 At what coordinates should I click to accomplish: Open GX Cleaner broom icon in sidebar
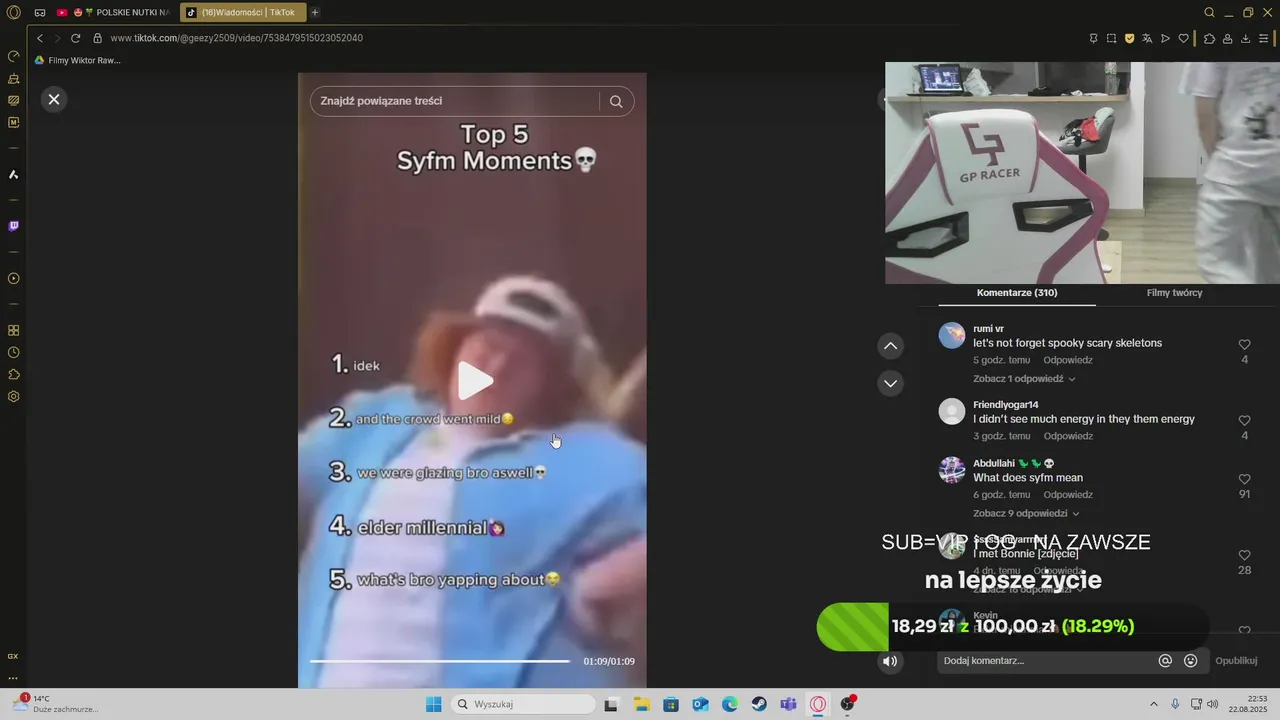pyautogui.click(x=14, y=78)
